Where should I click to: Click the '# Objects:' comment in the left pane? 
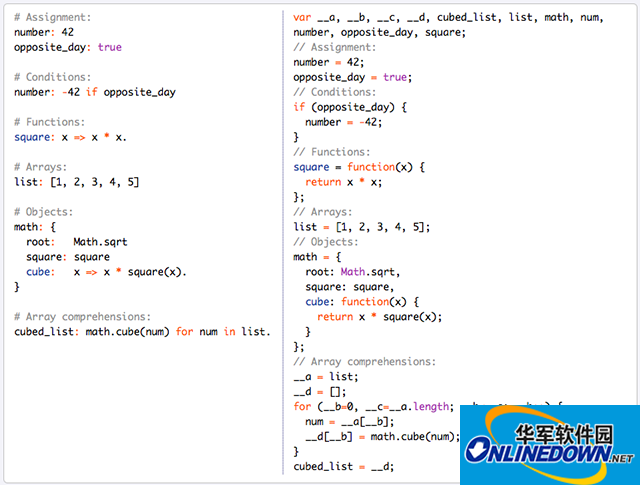[x=43, y=212]
